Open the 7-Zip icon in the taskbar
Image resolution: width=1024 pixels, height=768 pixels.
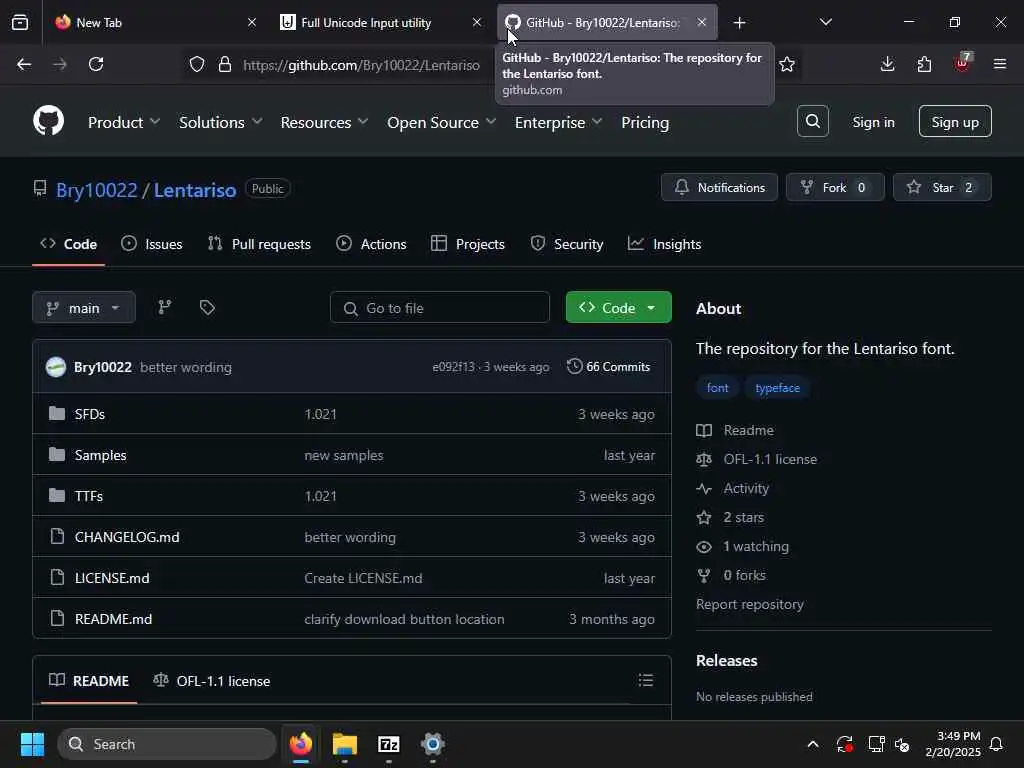[389, 744]
